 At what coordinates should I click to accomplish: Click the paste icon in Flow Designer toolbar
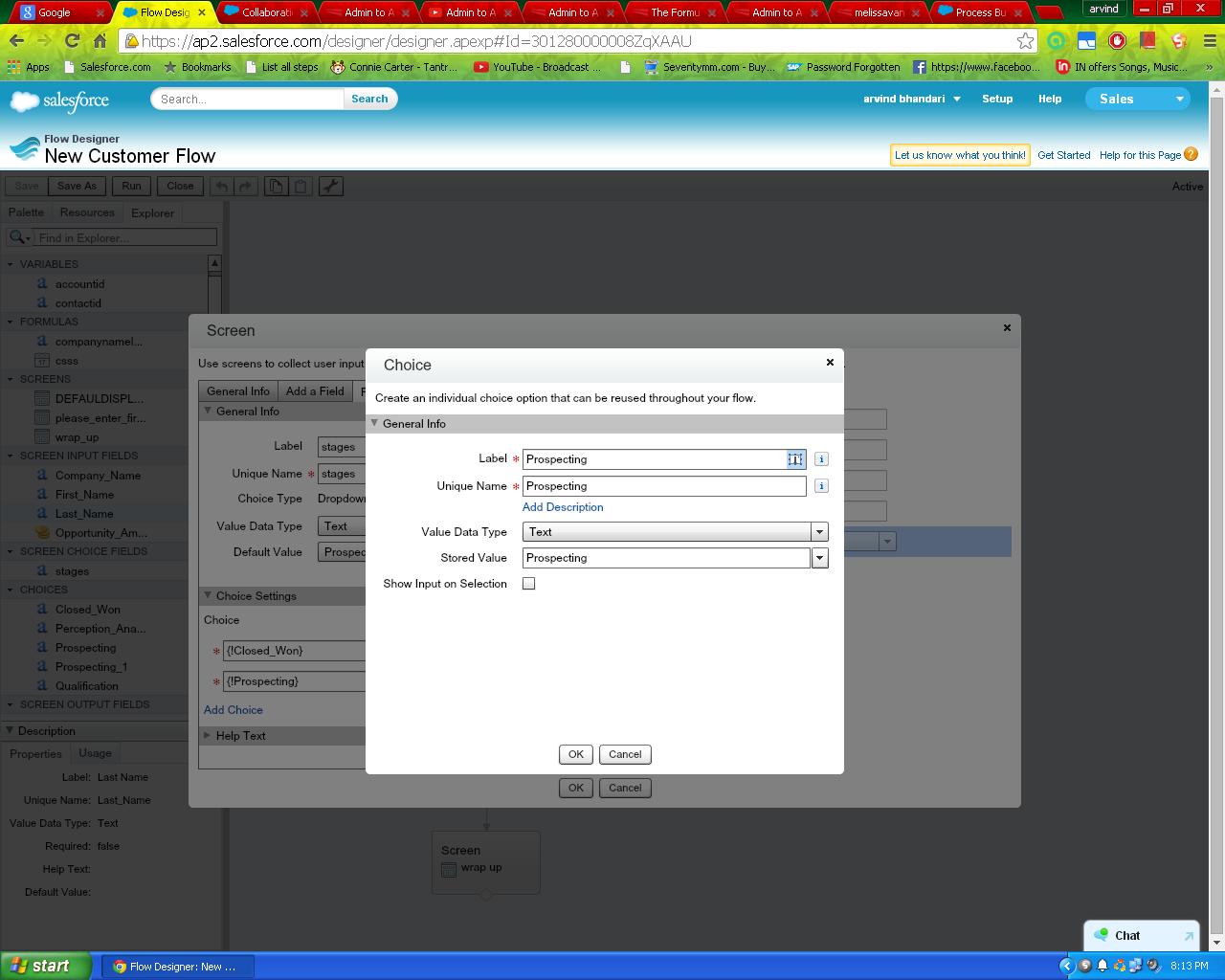[x=301, y=186]
